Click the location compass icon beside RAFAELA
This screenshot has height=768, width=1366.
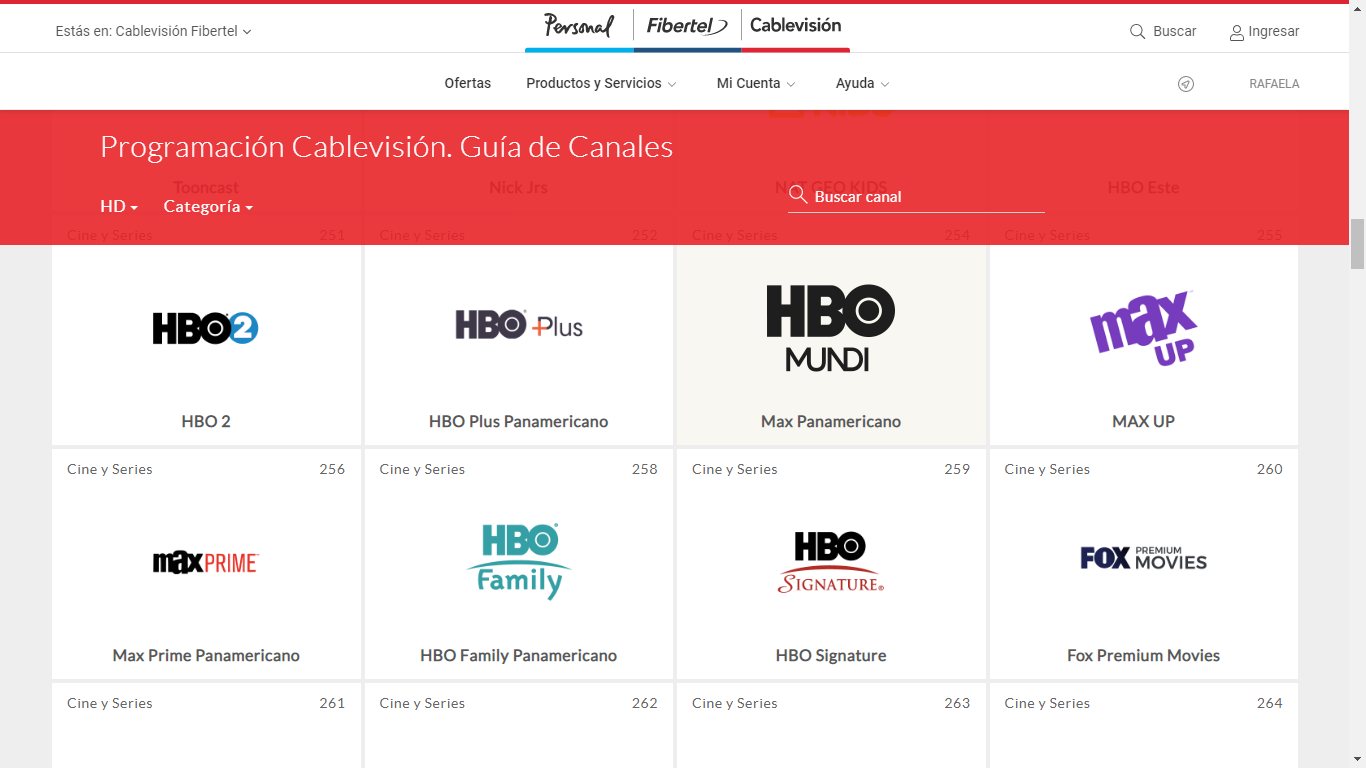pos(1186,84)
